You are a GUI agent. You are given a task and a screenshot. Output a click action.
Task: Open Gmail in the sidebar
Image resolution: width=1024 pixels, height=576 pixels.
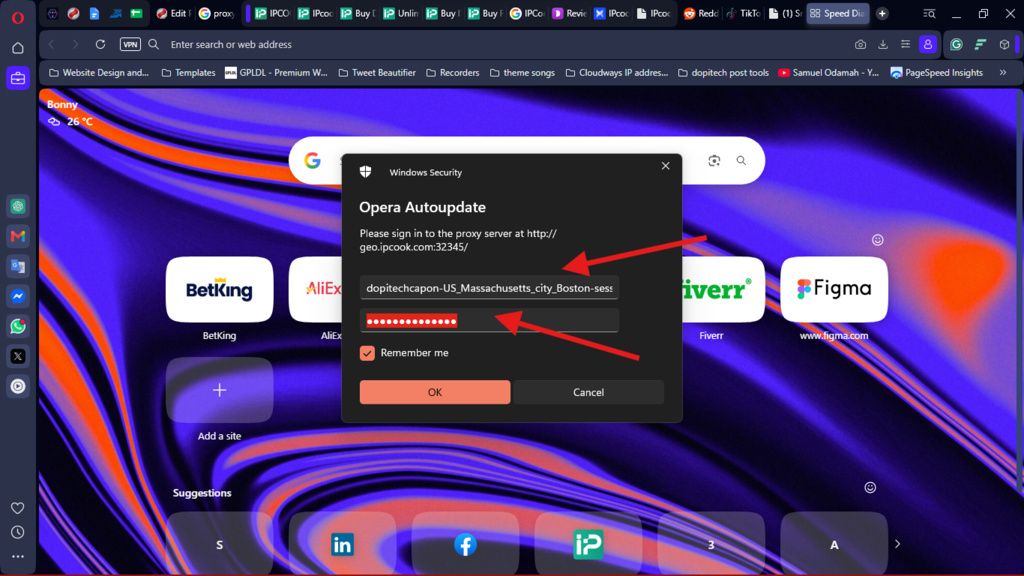pyautogui.click(x=18, y=236)
